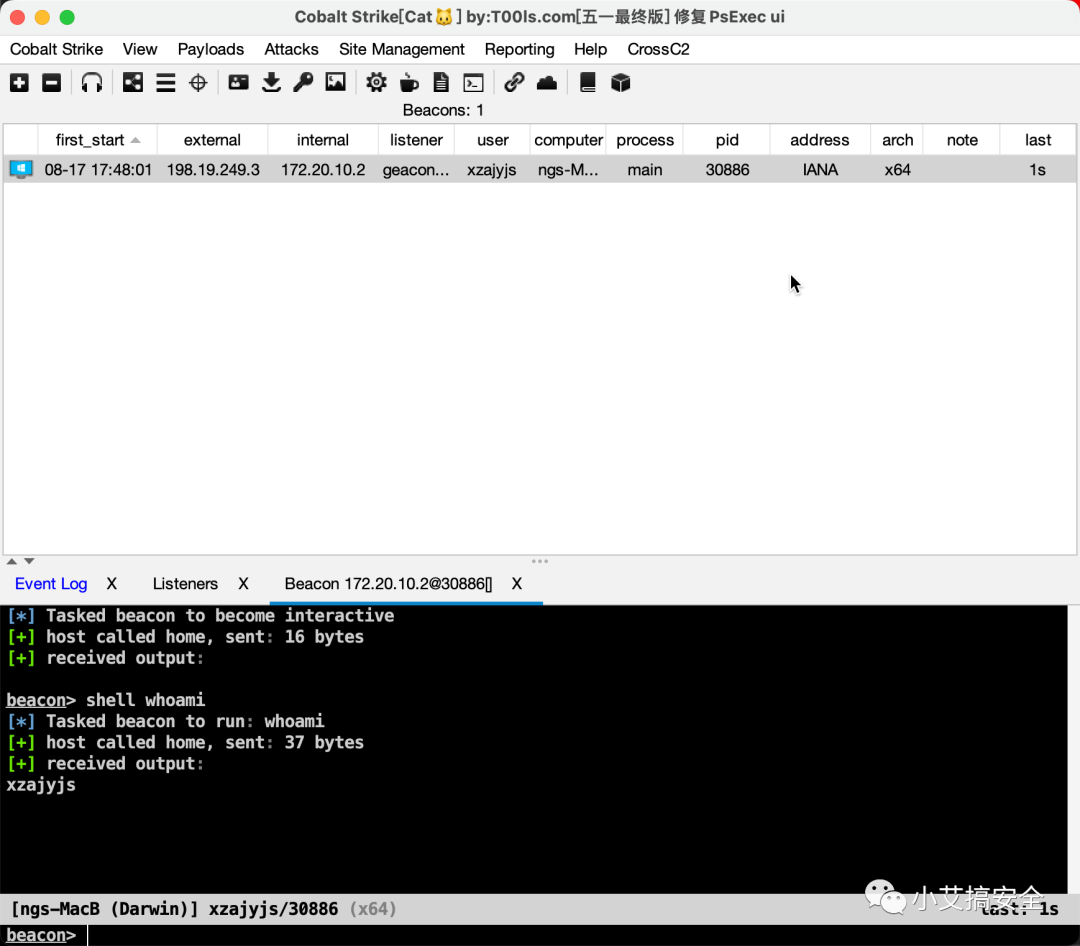The height and width of the screenshot is (946, 1080).
Task: Open Downloads arrow icon
Action: coord(271,83)
